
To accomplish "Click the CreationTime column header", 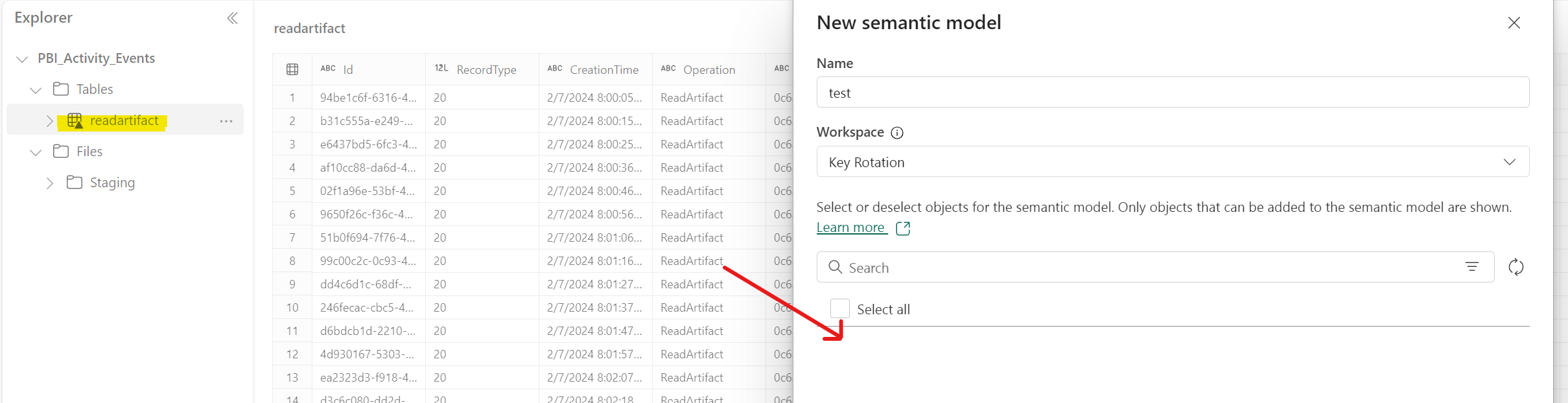I will pos(595,69).
